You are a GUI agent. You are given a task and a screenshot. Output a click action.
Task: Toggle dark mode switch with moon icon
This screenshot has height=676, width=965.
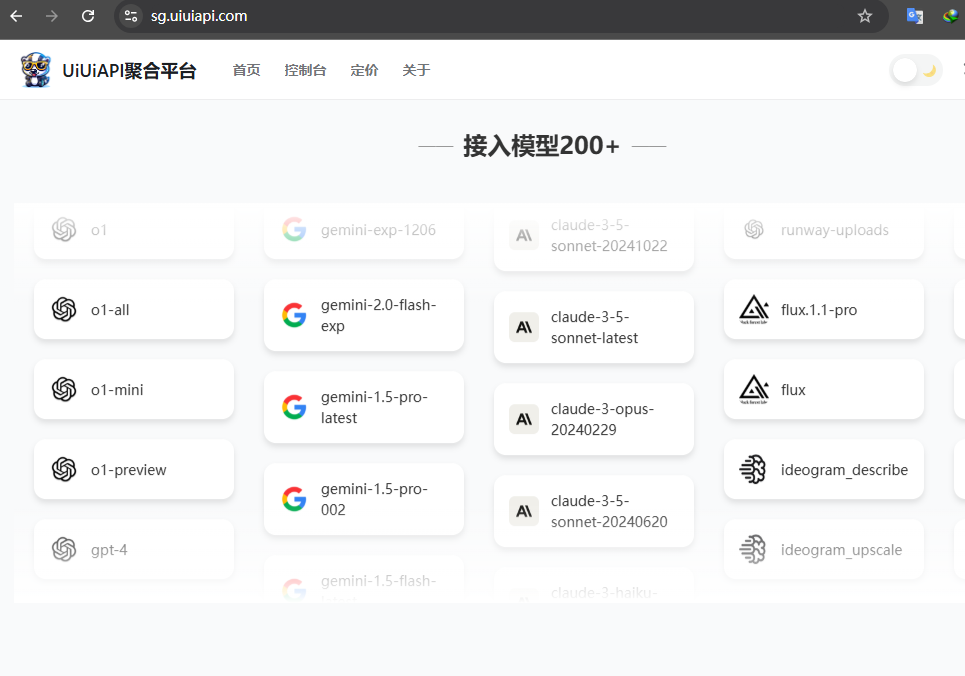916,70
